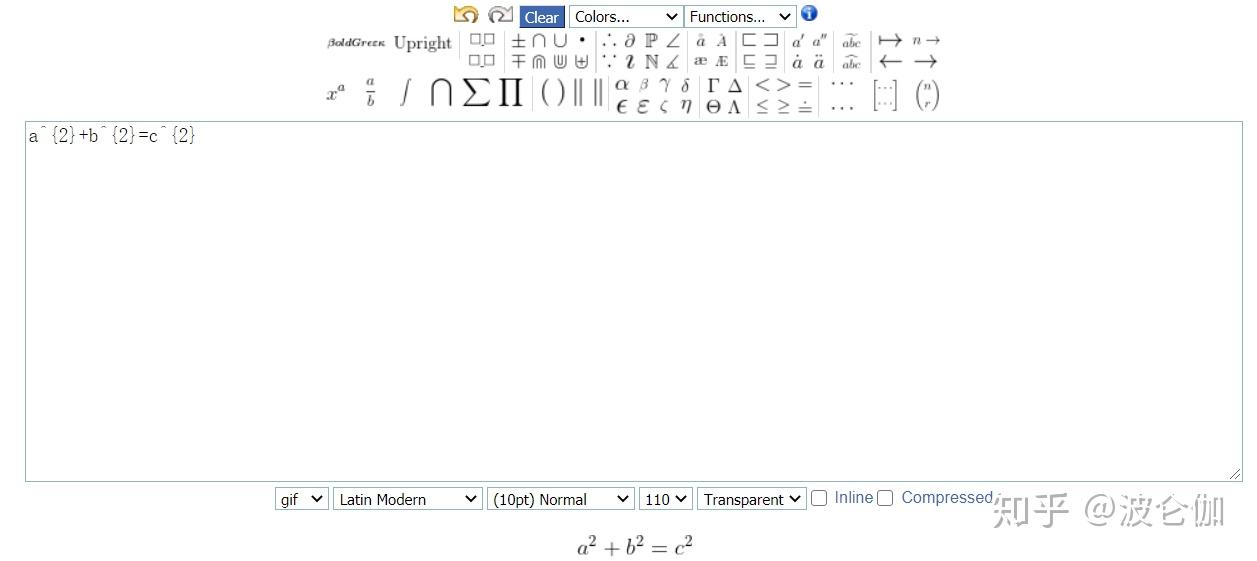Viewport: 1257px width, 561px height.
Task: Undo the last equation edit
Action: (465, 14)
